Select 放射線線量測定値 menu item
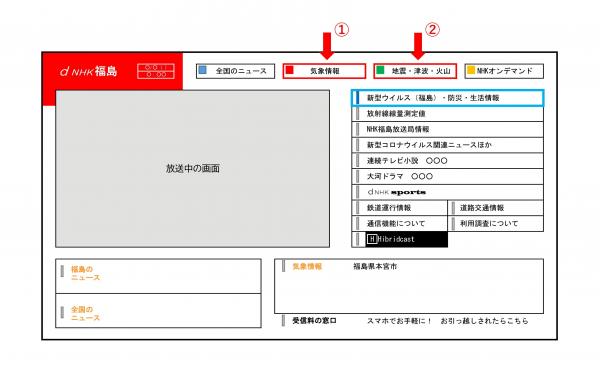 pyautogui.click(x=447, y=114)
